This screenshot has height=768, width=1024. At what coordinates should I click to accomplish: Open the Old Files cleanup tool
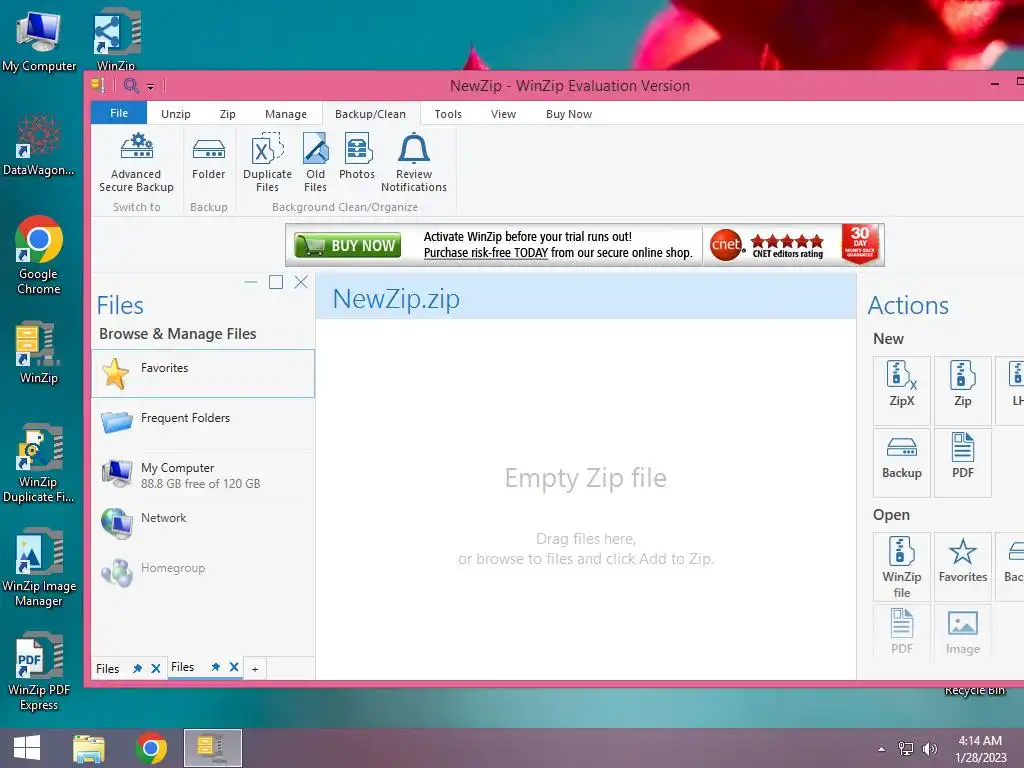(315, 163)
